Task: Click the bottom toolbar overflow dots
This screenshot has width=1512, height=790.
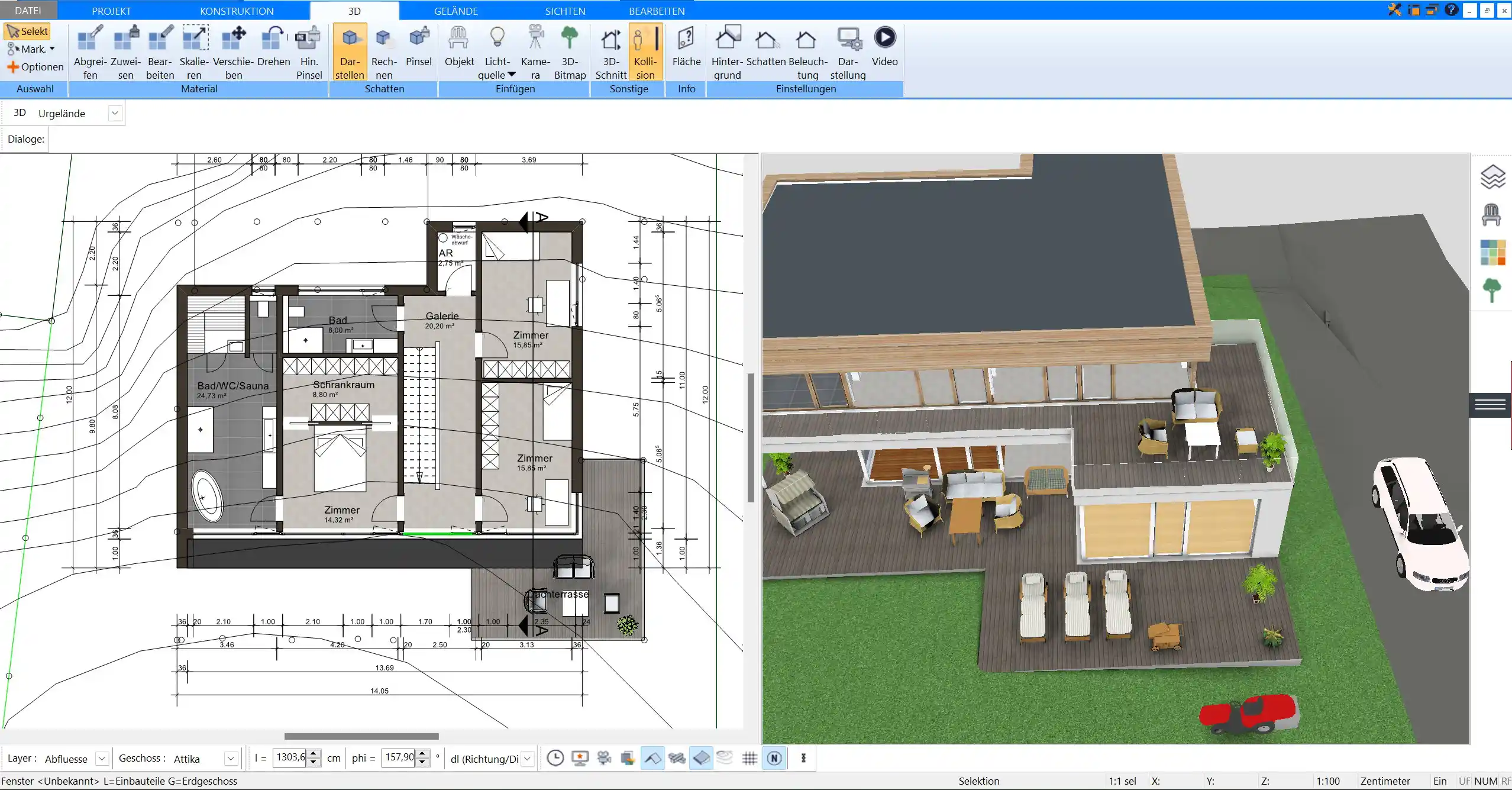Action: tap(803, 758)
